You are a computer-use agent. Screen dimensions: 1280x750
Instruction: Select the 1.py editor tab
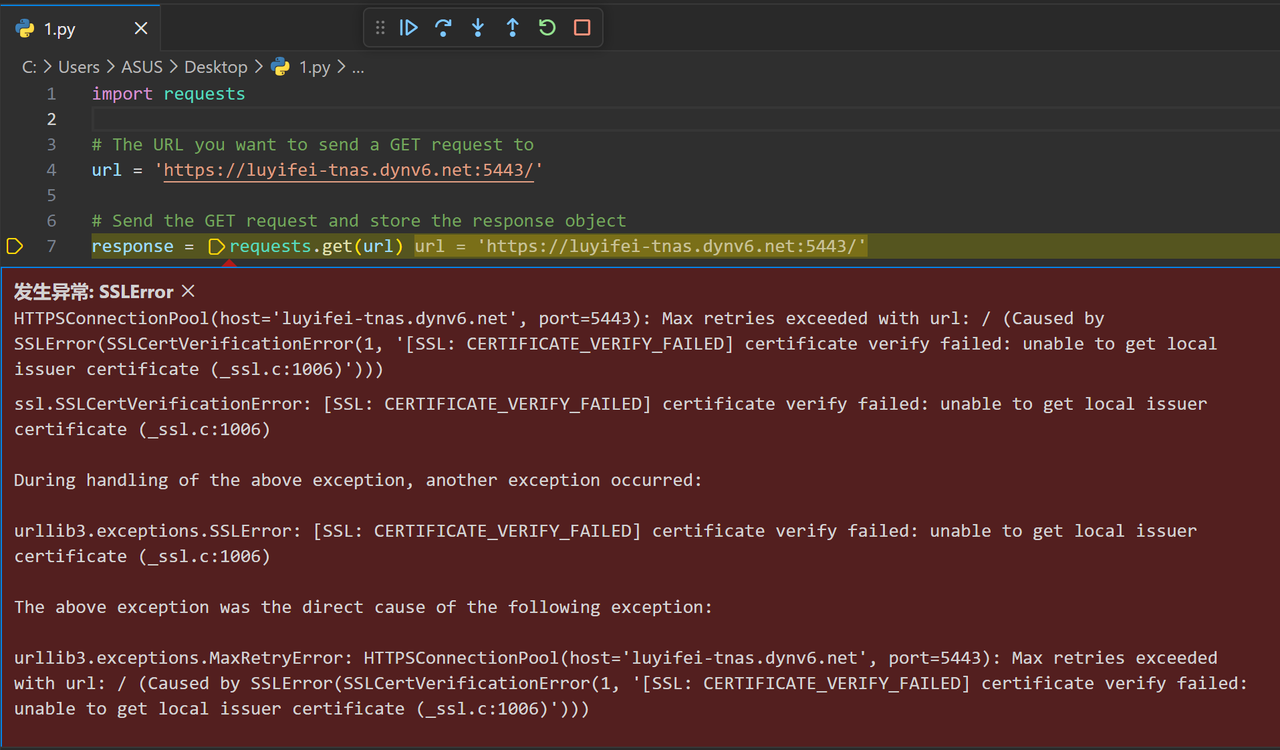tap(80, 29)
